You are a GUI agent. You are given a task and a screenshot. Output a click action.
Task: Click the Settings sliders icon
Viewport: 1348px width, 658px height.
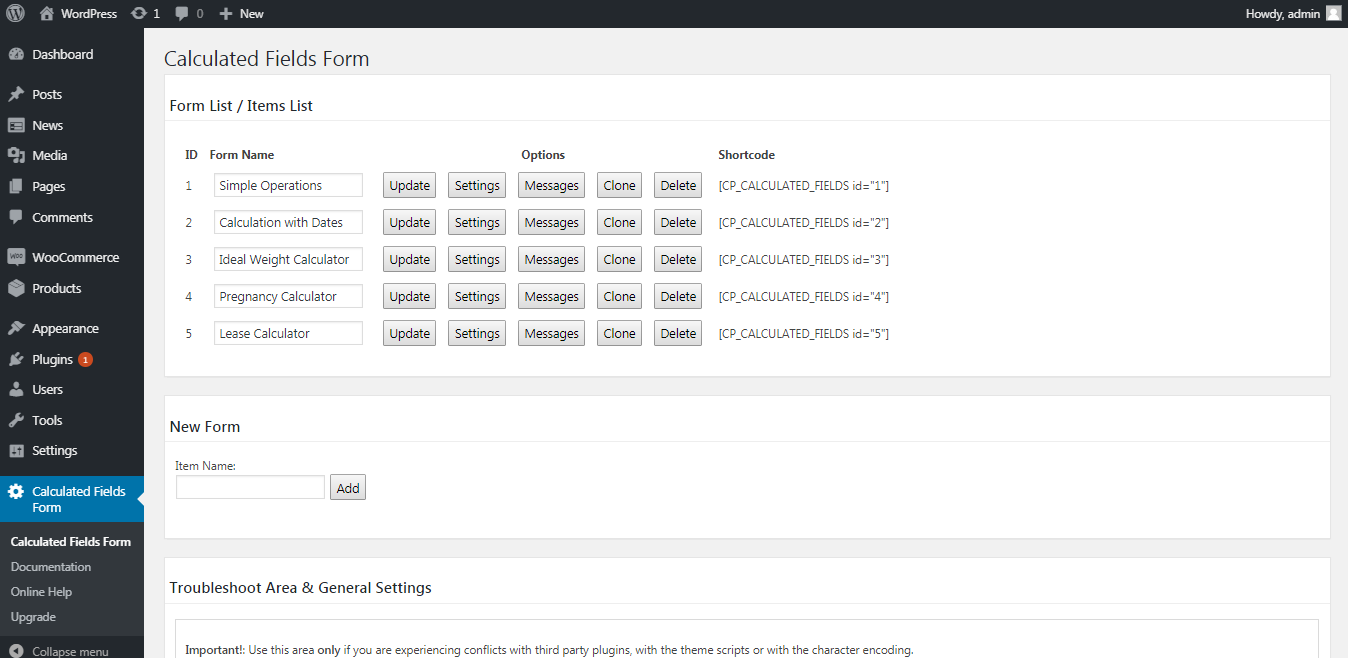pyautogui.click(x=16, y=450)
